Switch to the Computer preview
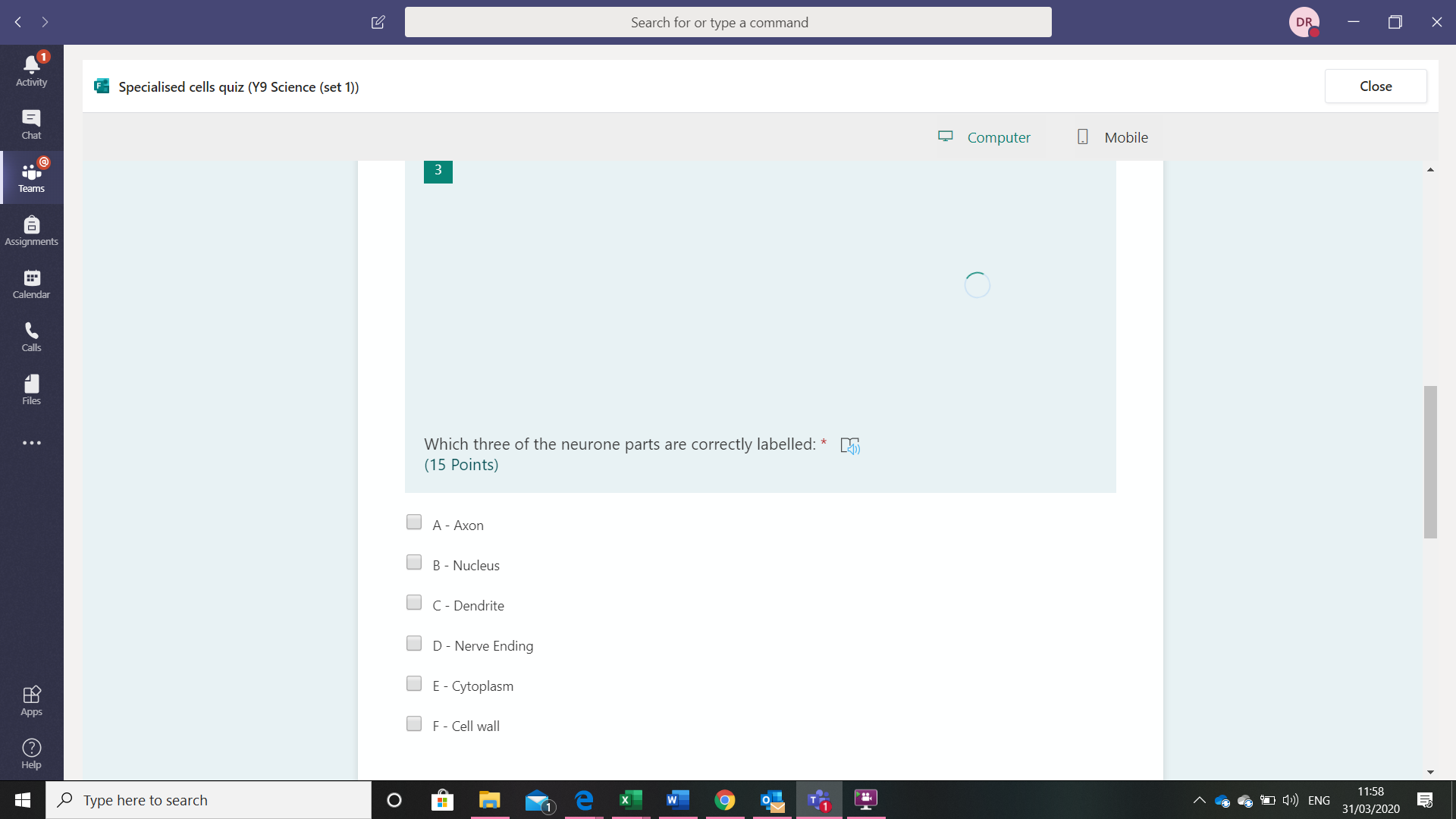This screenshot has width=1456, height=819. pos(988,137)
